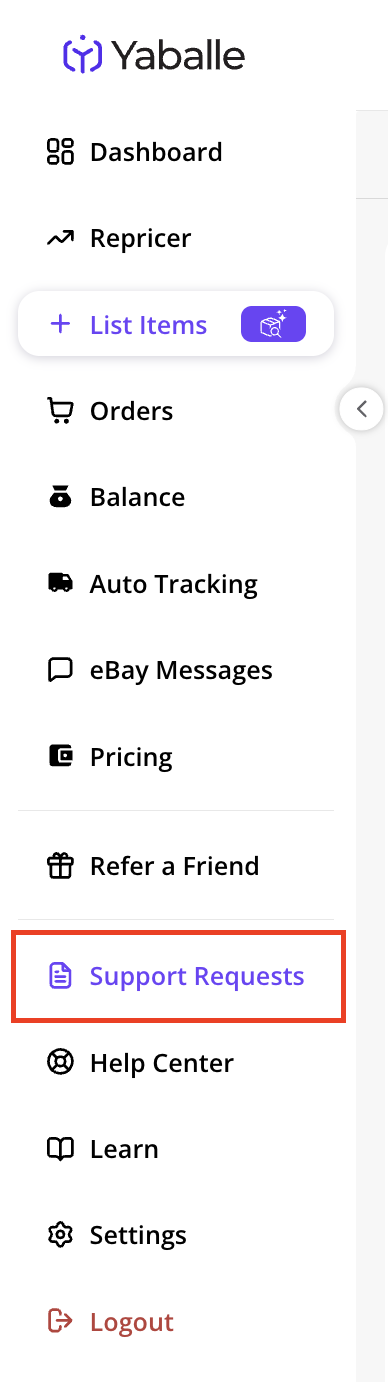
Task: Collapse the sidebar with the chevron button
Action: (362, 408)
